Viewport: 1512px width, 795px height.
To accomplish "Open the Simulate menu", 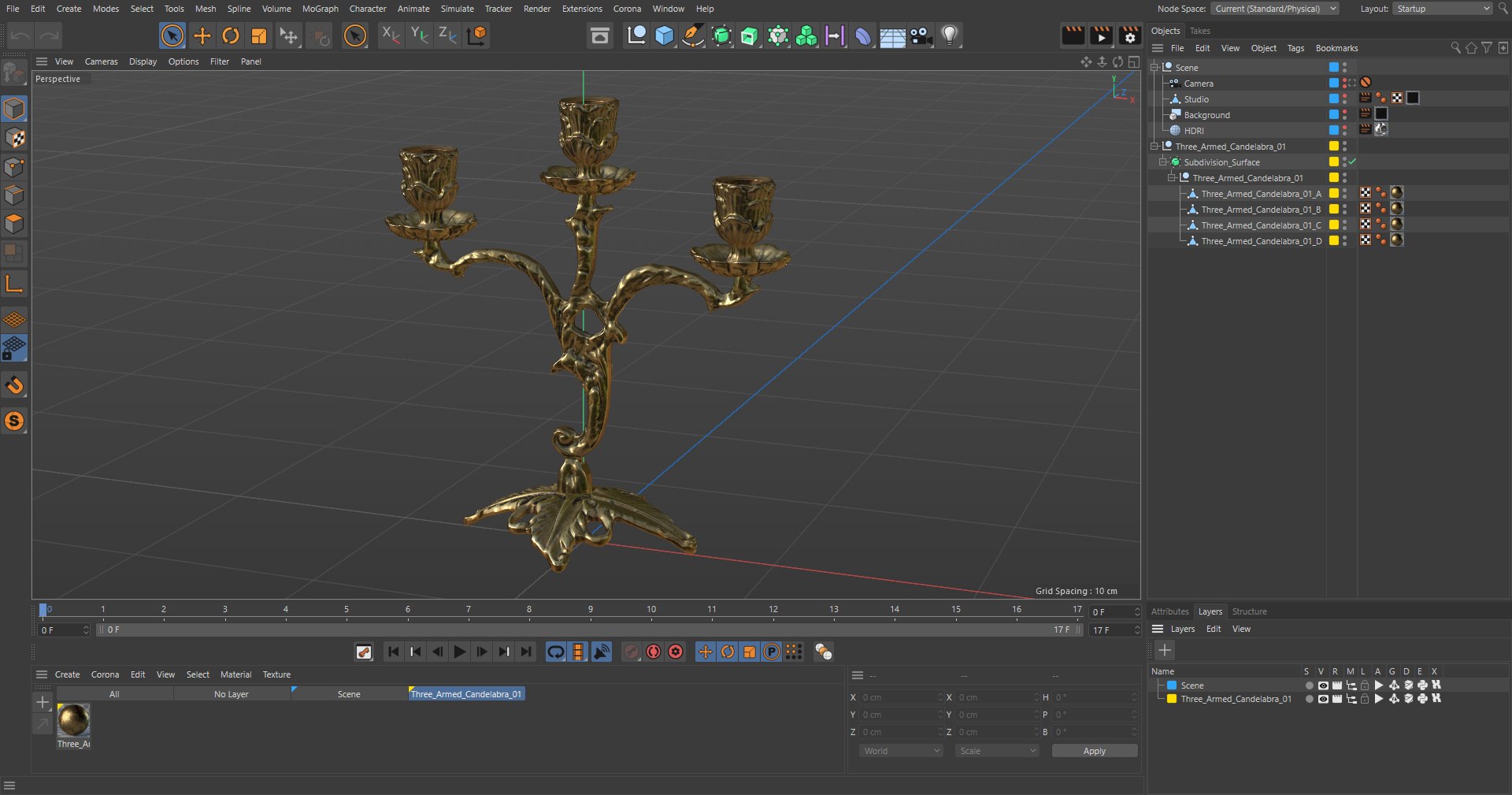I will 457,9.
